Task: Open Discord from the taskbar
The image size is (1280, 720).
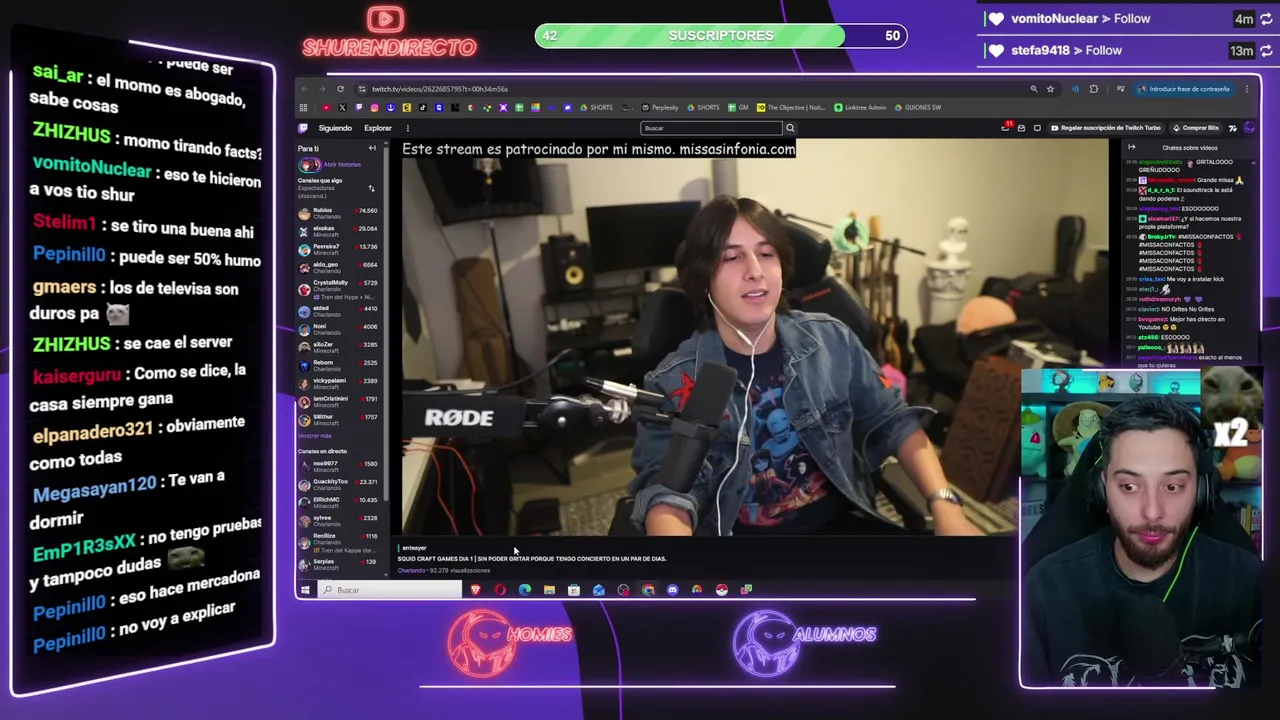Action: [672, 590]
